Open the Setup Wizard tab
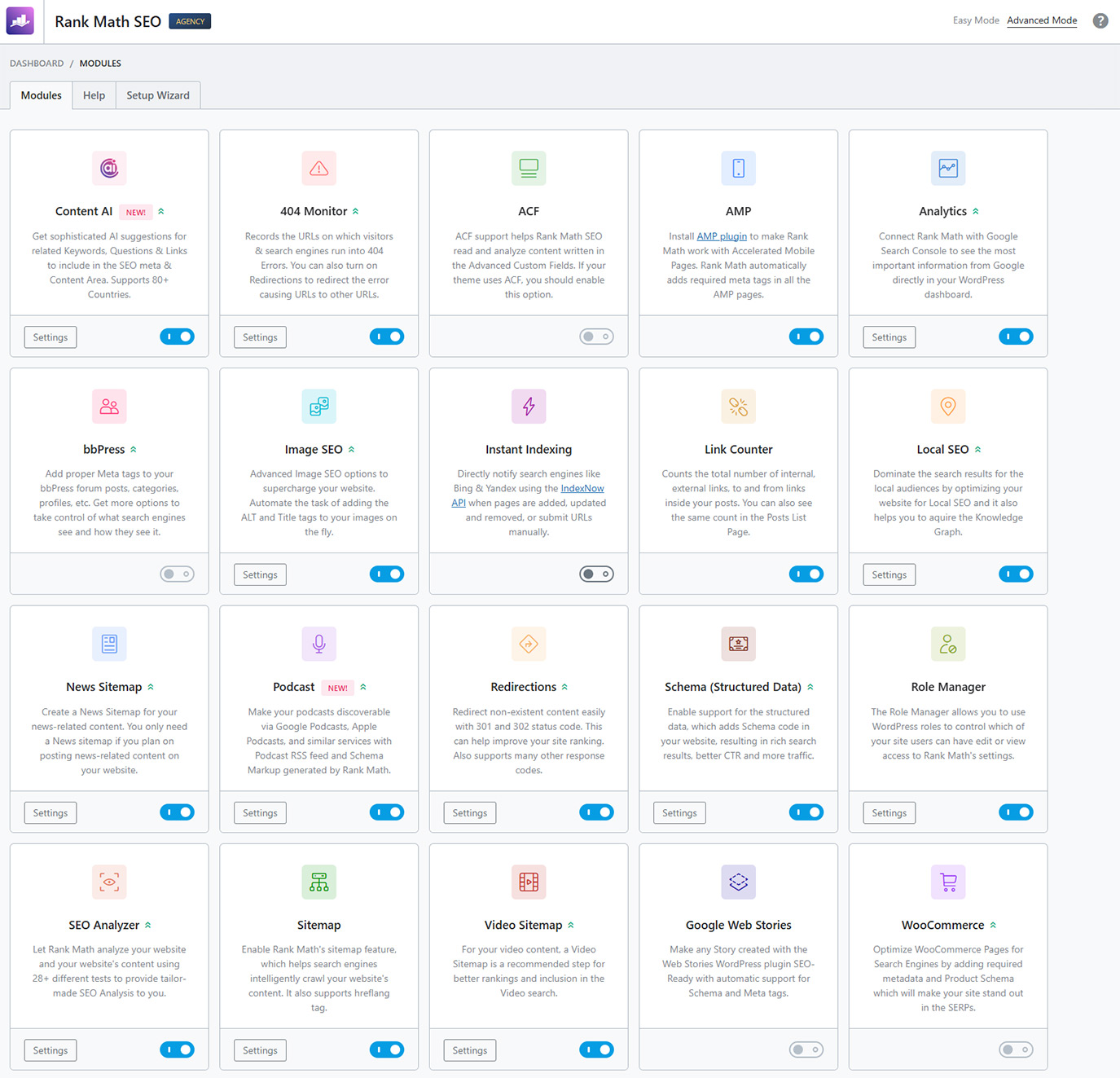 point(158,95)
